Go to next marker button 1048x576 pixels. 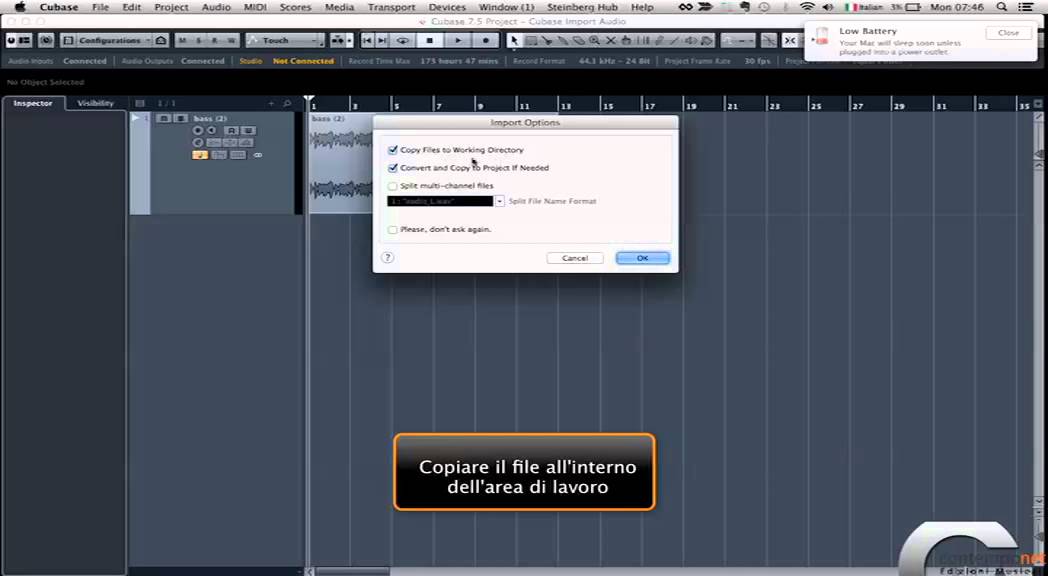[382, 41]
